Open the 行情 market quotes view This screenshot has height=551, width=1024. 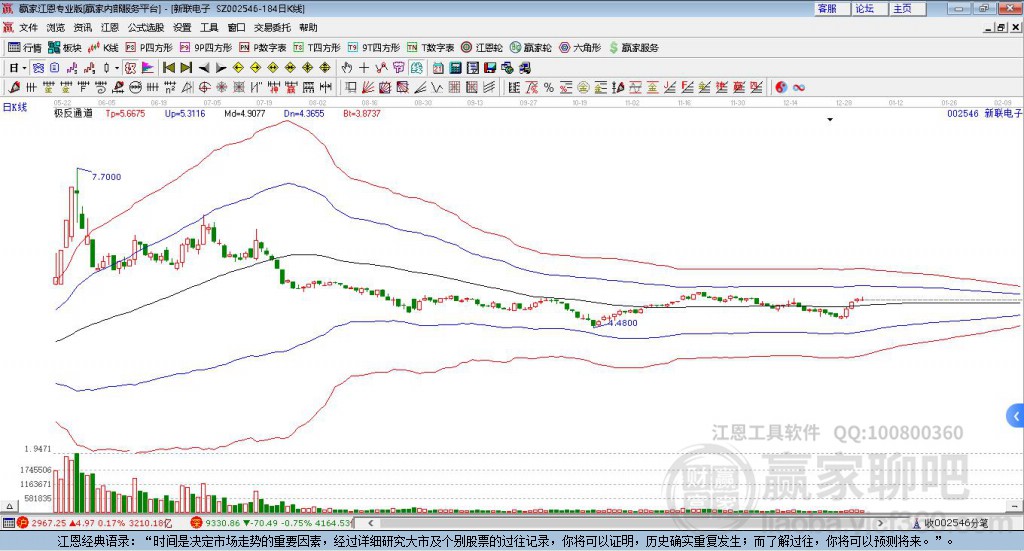pos(25,48)
